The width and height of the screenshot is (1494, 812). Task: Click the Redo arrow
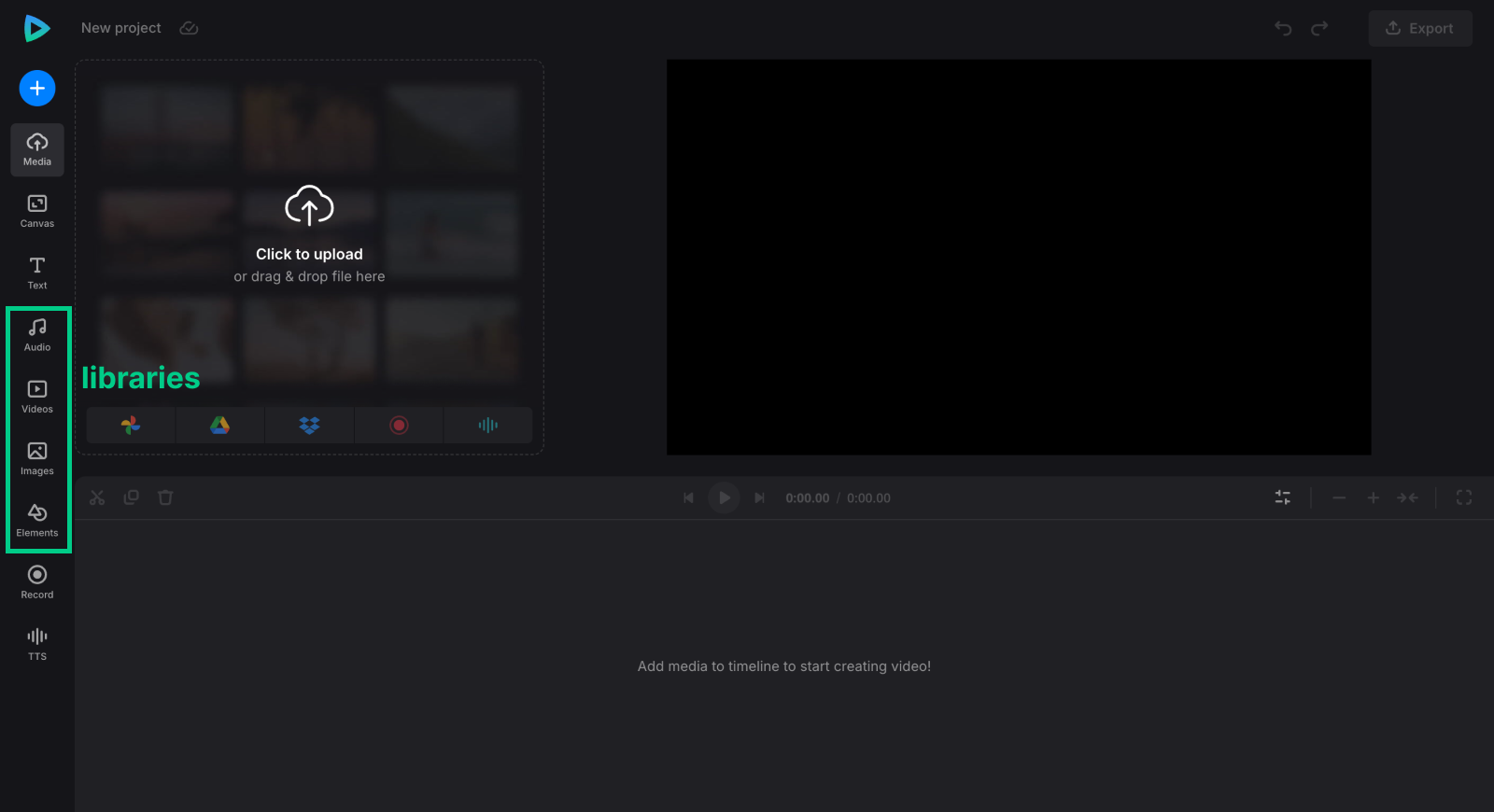point(1319,28)
